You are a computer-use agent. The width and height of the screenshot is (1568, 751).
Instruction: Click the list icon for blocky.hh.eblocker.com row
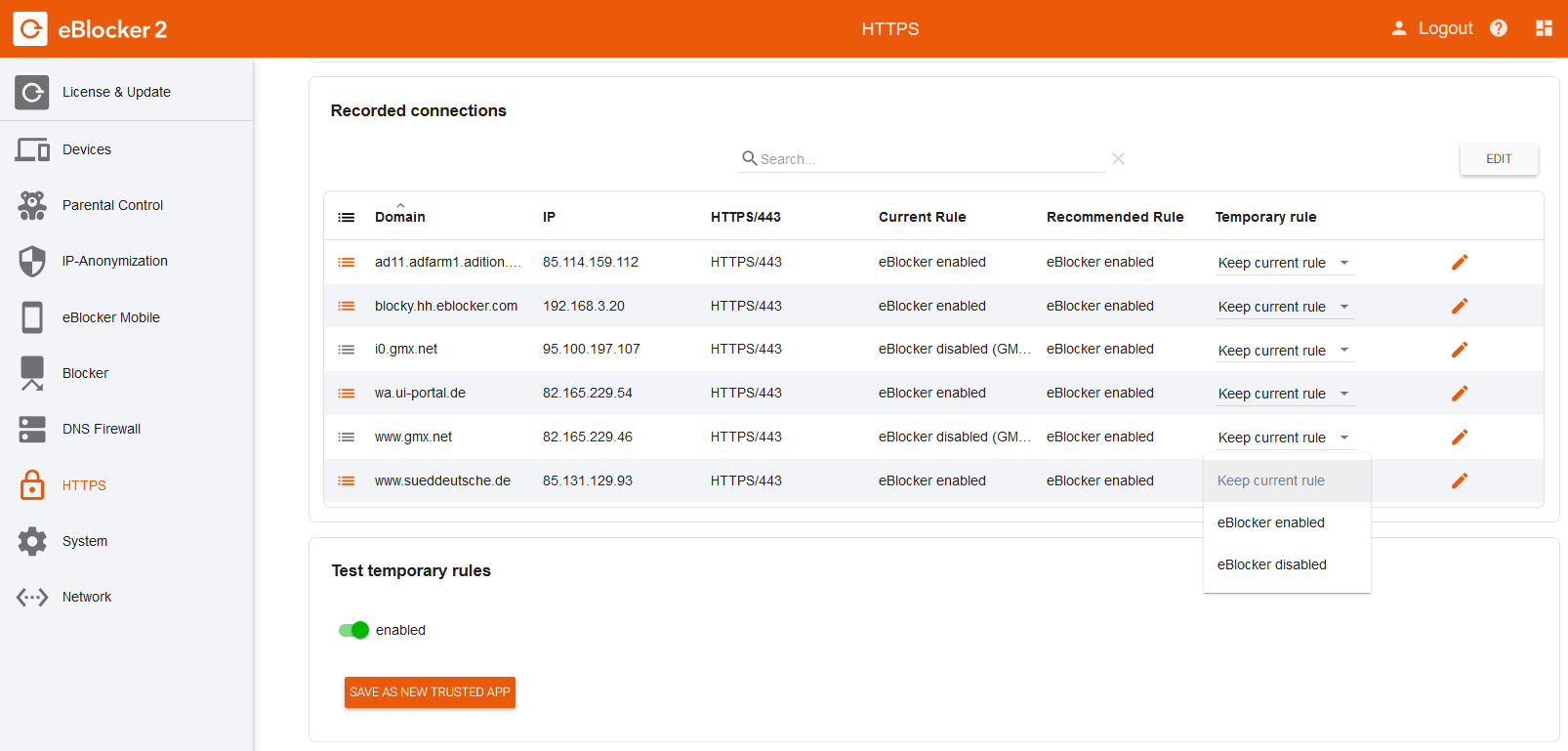347,306
